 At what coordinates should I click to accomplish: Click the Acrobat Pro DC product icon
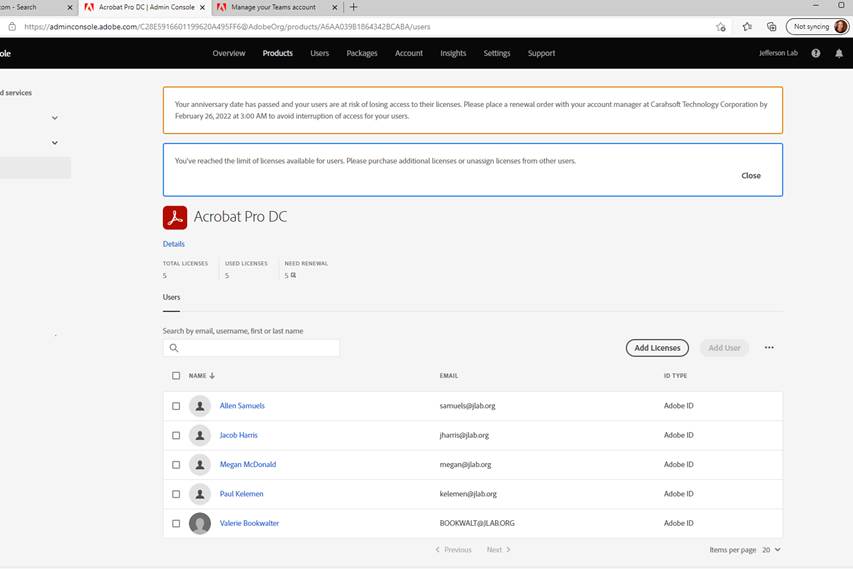175,217
